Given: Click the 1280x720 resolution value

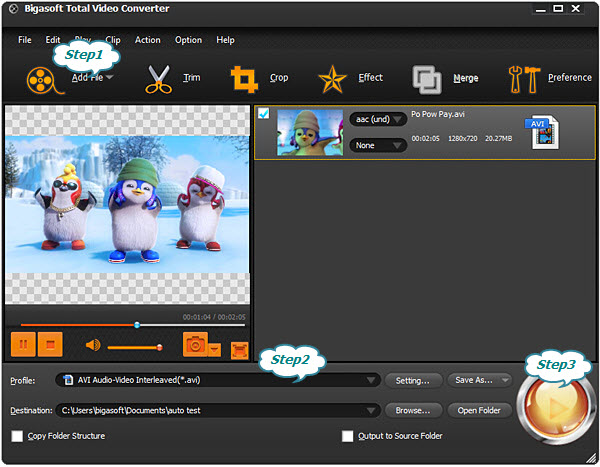Looking at the screenshot, I should 463,139.
